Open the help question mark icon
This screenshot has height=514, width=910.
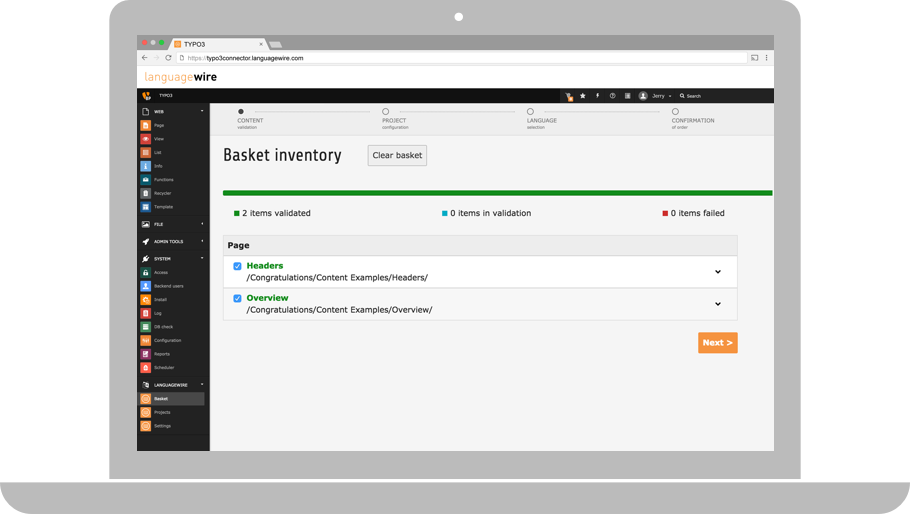[612, 96]
